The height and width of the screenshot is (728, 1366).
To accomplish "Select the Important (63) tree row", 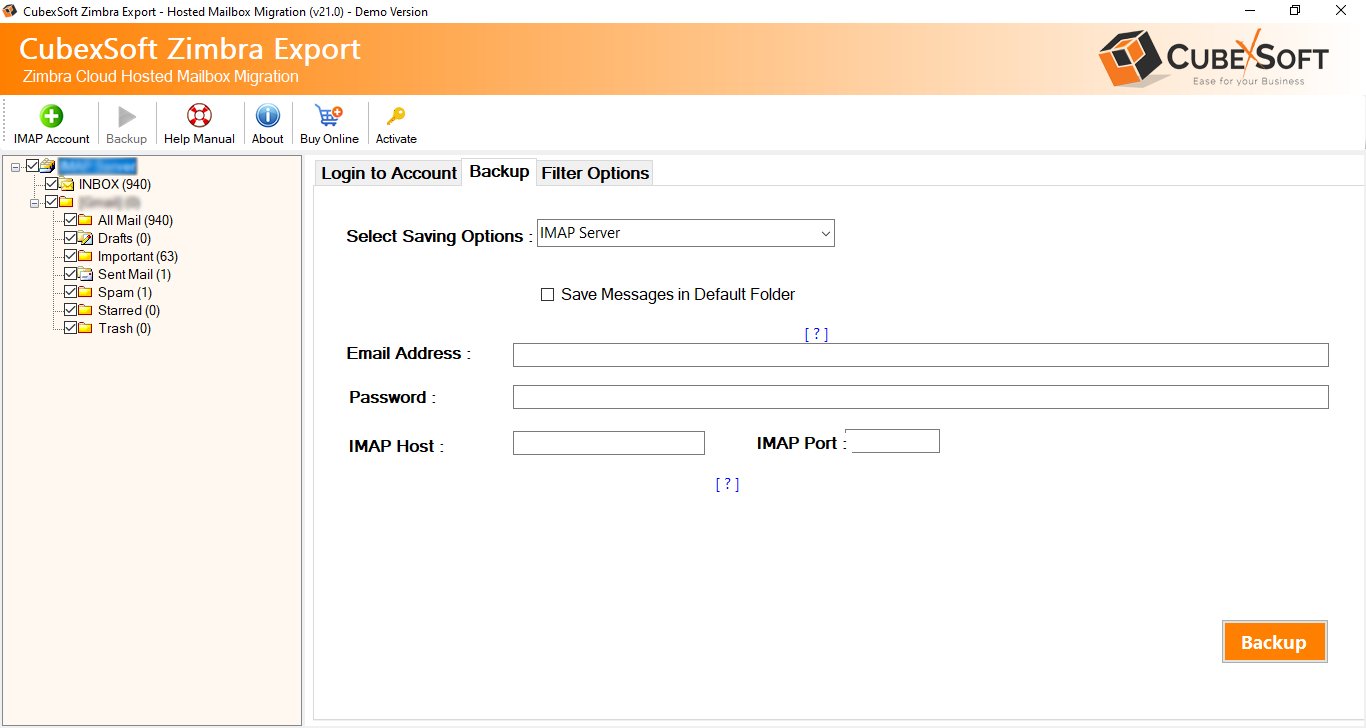I will coord(138,256).
